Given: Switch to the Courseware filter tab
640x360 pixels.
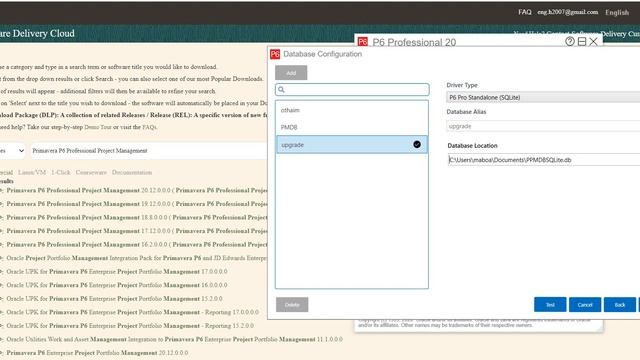Looking at the screenshot, I should (91, 172).
